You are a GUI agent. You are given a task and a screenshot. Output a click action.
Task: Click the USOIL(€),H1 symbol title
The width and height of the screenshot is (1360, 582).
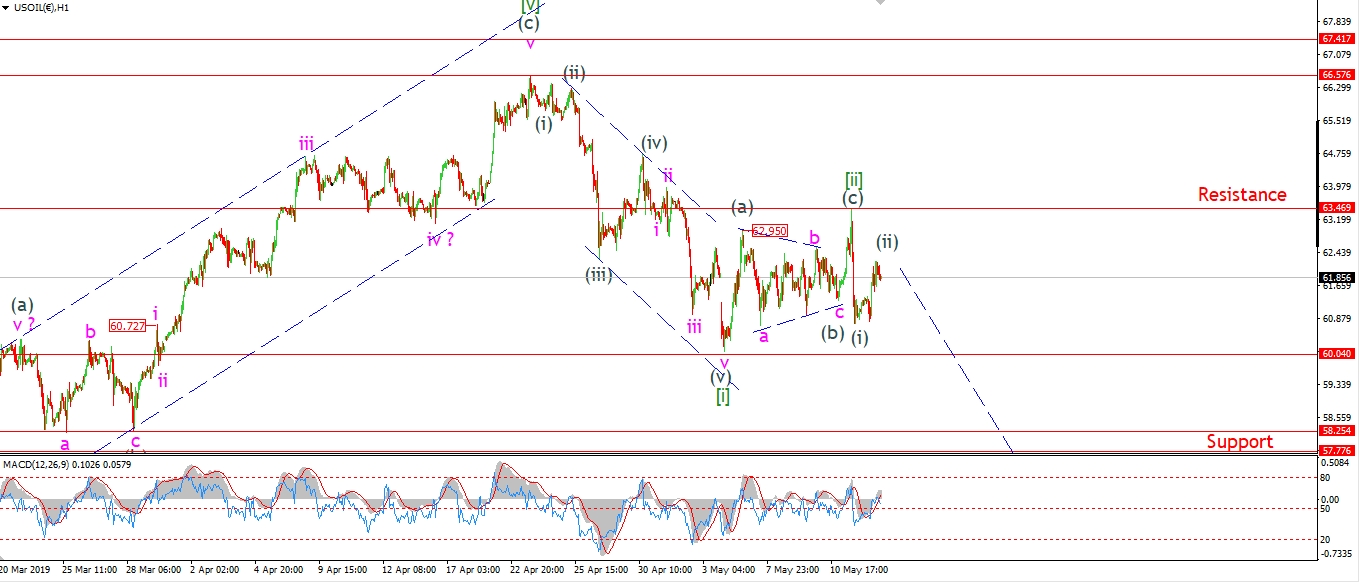tap(40, 7)
